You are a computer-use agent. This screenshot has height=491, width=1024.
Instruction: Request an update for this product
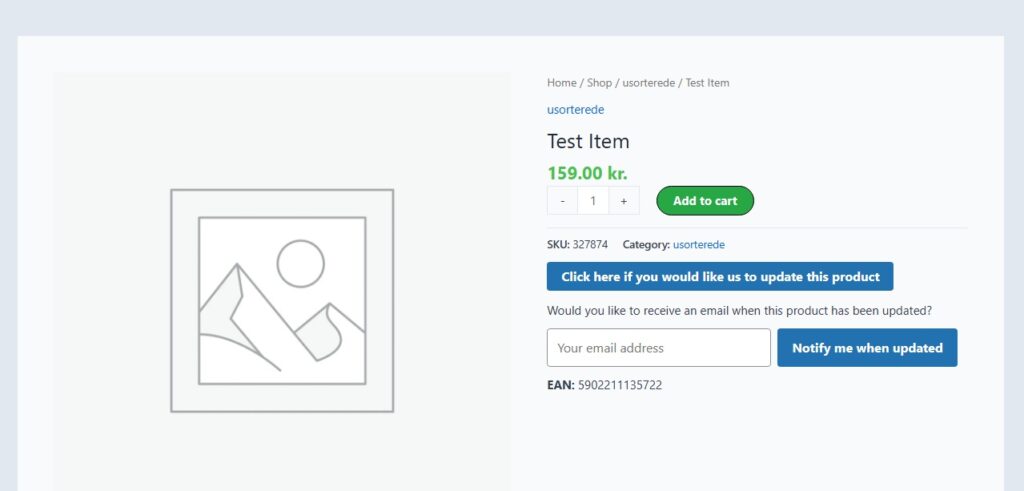pyautogui.click(x=720, y=276)
